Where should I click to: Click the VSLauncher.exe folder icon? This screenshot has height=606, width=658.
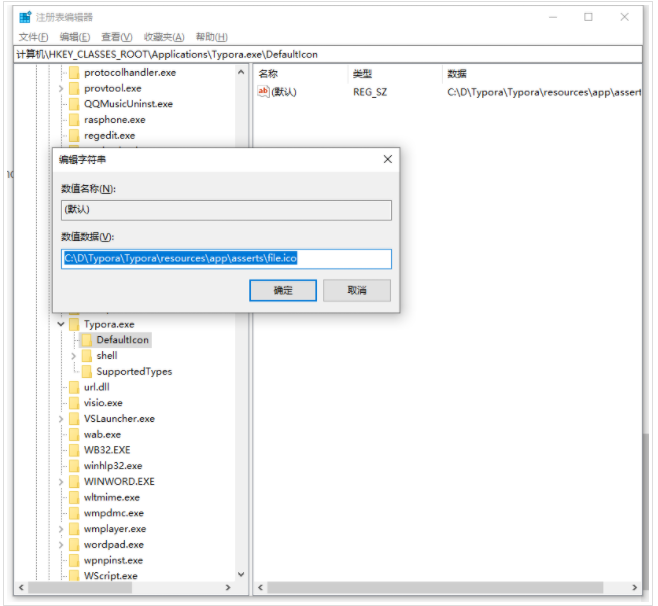coord(74,418)
